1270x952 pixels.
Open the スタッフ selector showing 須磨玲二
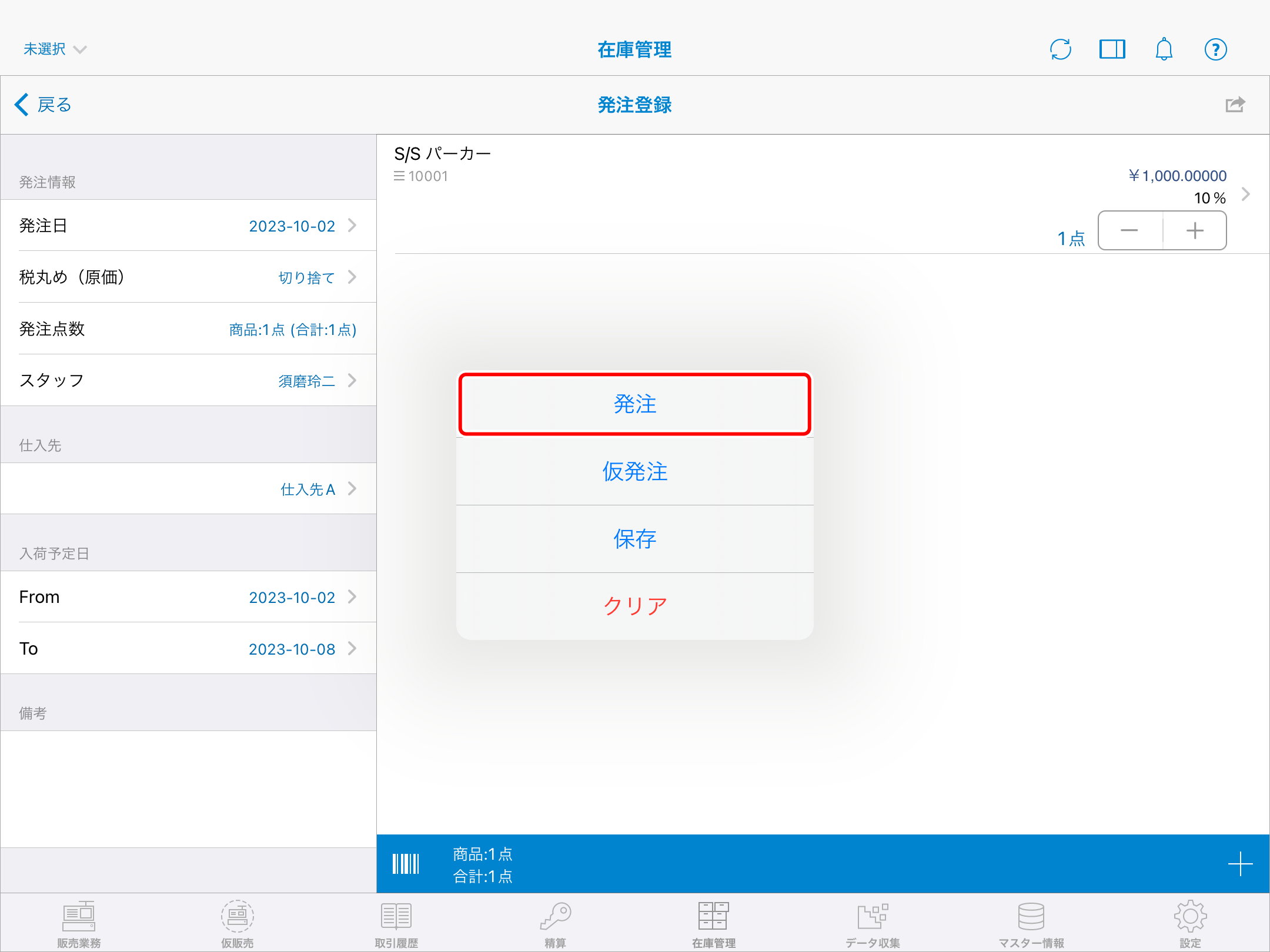click(188, 380)
